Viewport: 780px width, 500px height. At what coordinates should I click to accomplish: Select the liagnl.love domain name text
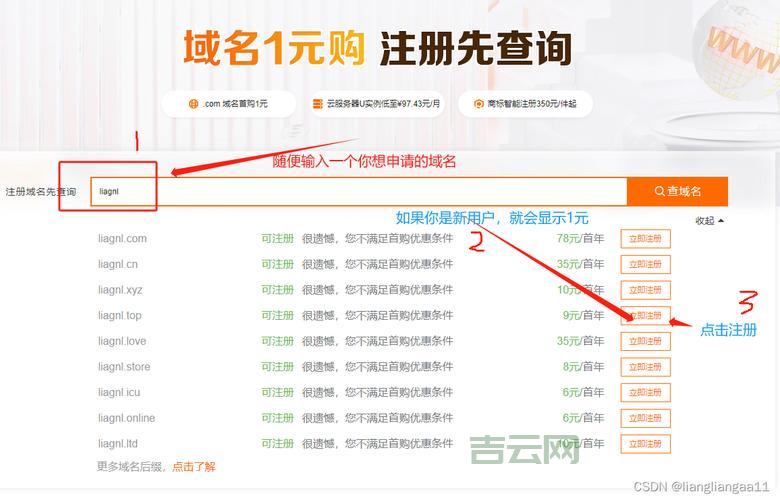[122, 341]
